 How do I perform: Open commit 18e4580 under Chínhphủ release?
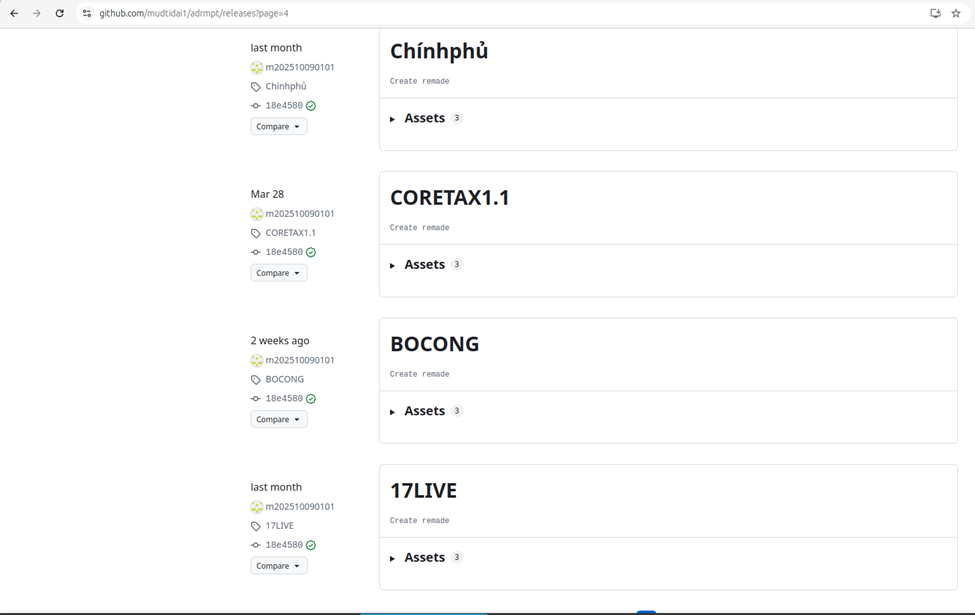point(284,106)
